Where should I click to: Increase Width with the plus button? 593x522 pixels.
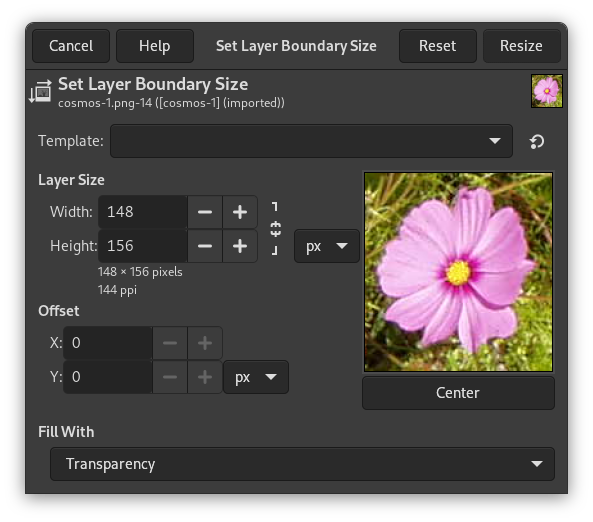(x=240, y=212)
